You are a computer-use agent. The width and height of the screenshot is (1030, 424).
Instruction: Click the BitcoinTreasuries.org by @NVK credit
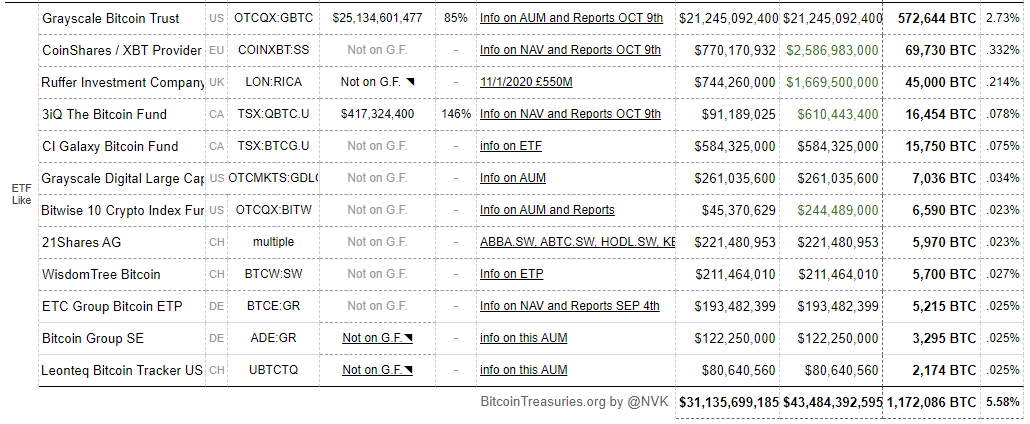pyautogui.click(x=574, y=402)
